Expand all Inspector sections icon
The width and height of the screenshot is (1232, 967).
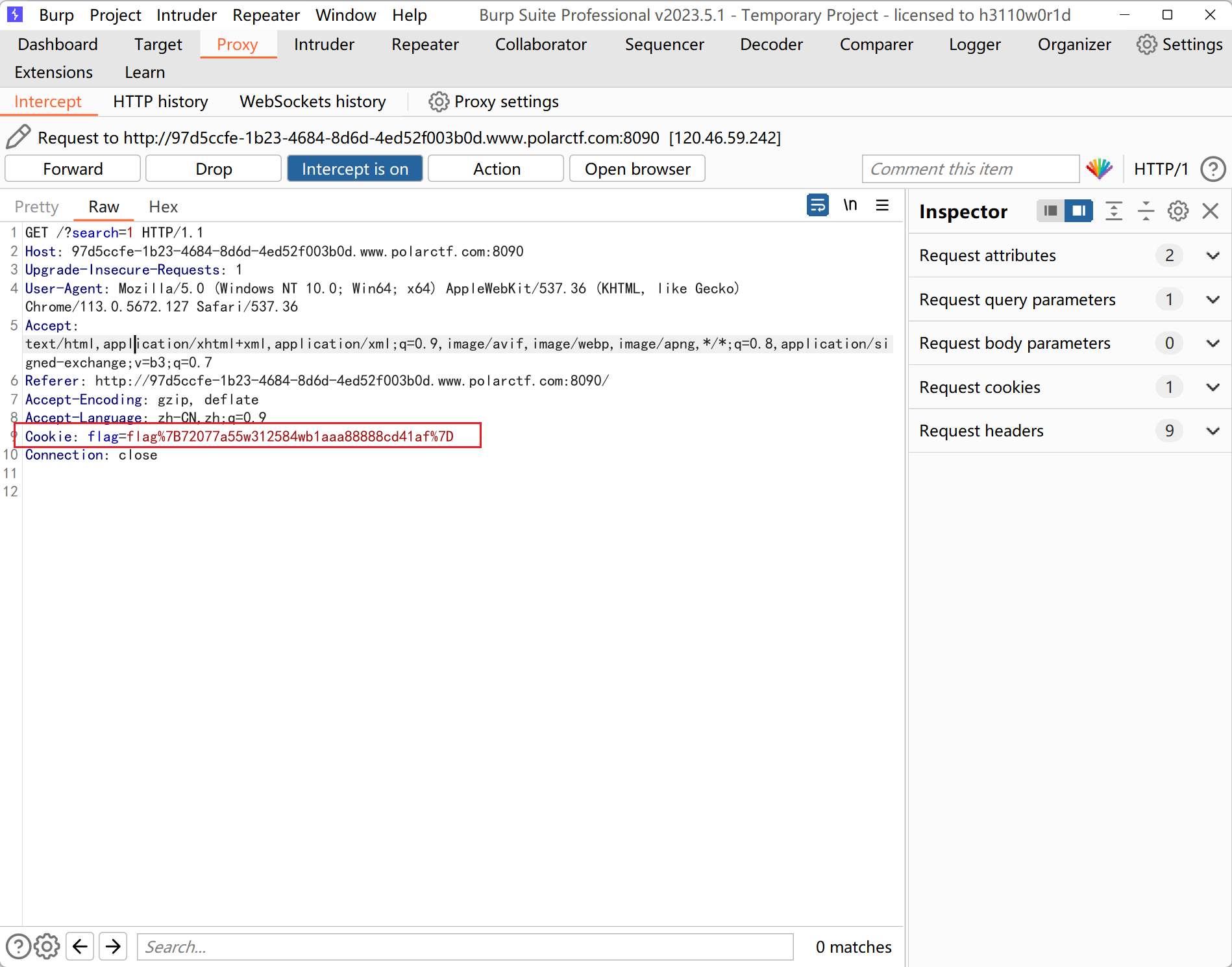coord(1114,211)
